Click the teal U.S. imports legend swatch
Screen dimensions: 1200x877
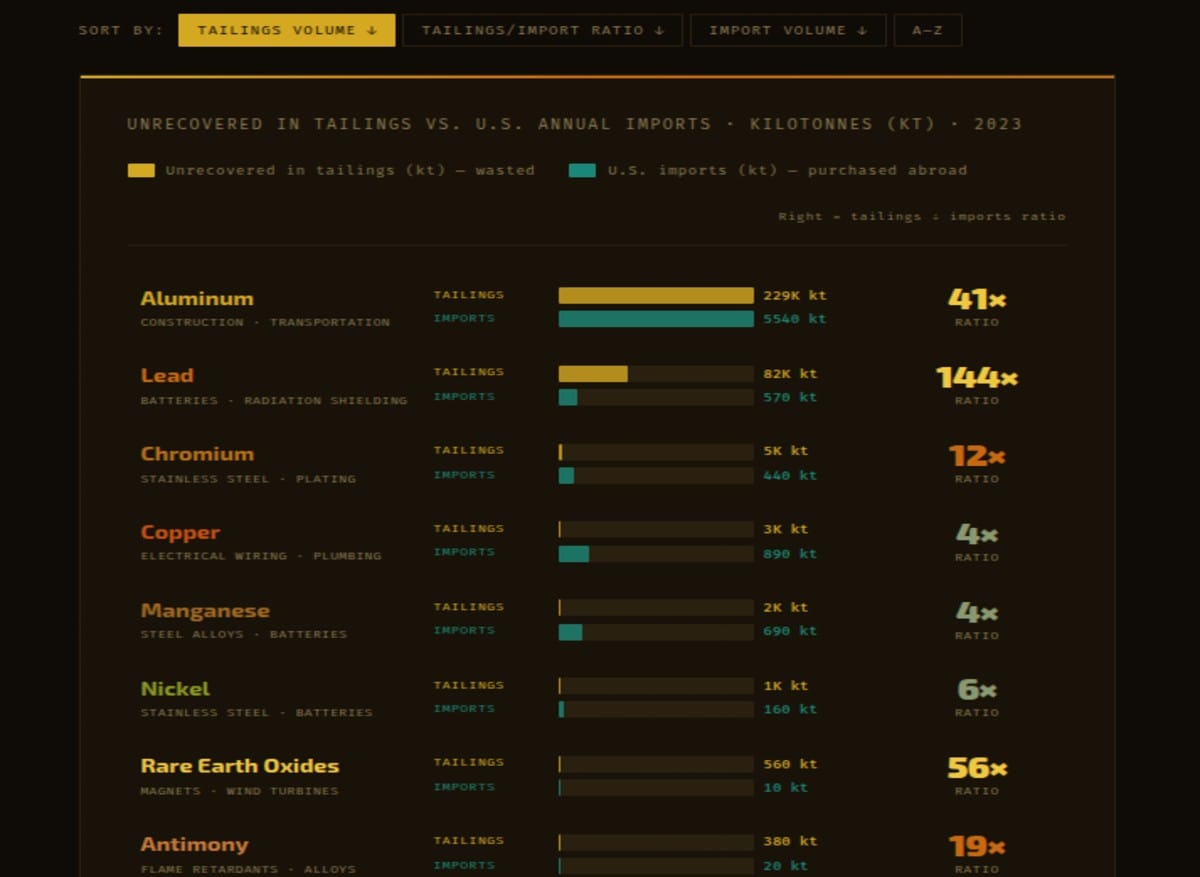point(582,170)
